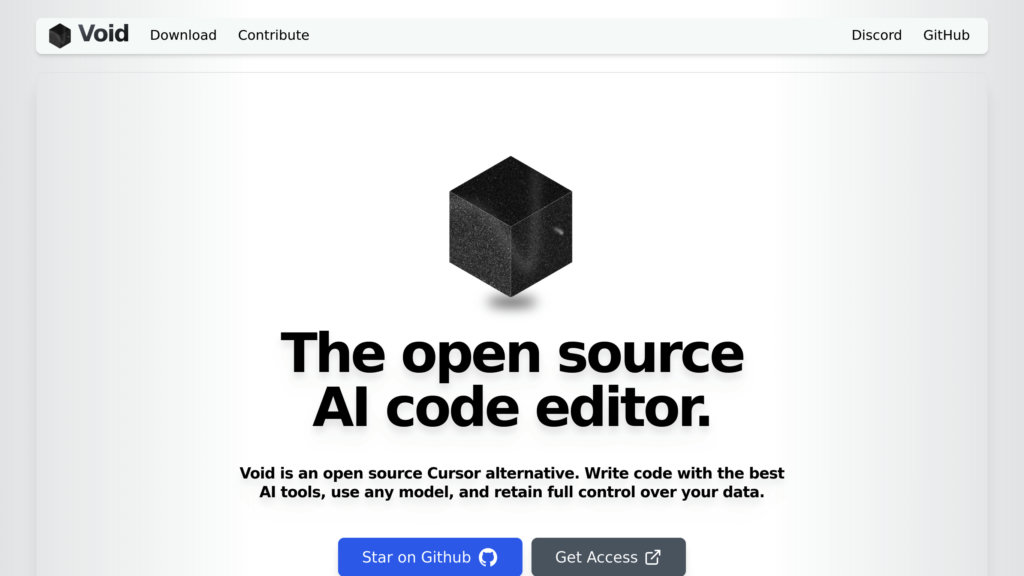Click the words "Void is an open source" in paragraph

click(331, 473)
